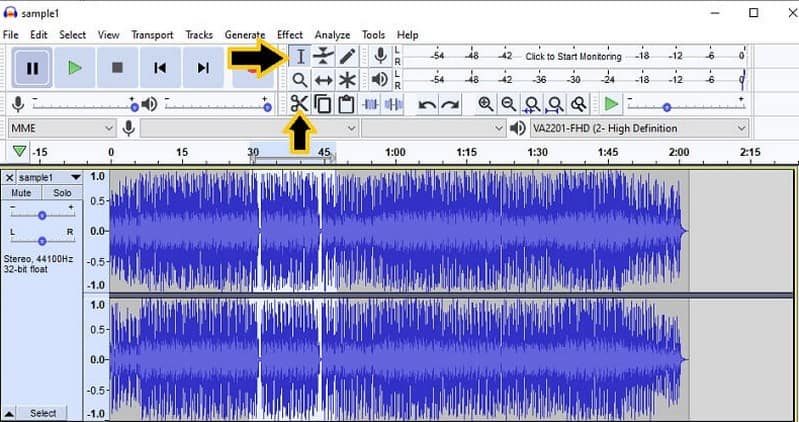The width and height of the screenshot is (799, 422).
Task: Click the green timeline playhead triangle
Action: [x=19, y=151]
